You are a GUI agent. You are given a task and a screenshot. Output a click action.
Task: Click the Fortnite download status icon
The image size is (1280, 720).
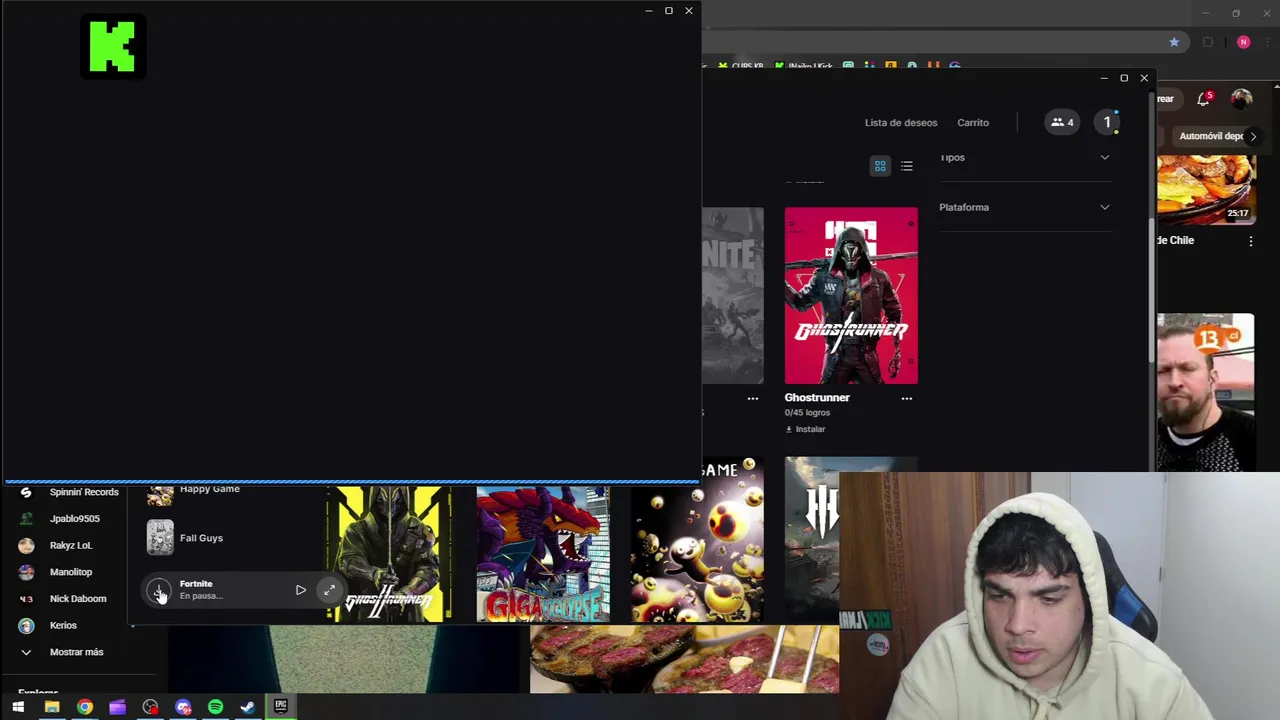point(159,590)
